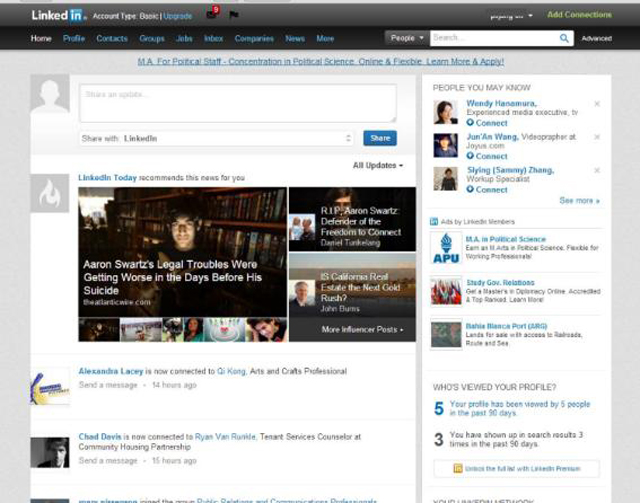Open the Bahia Blanca Port ad image
The height and width of the screenshot is (503, 640).
[446, 334]
